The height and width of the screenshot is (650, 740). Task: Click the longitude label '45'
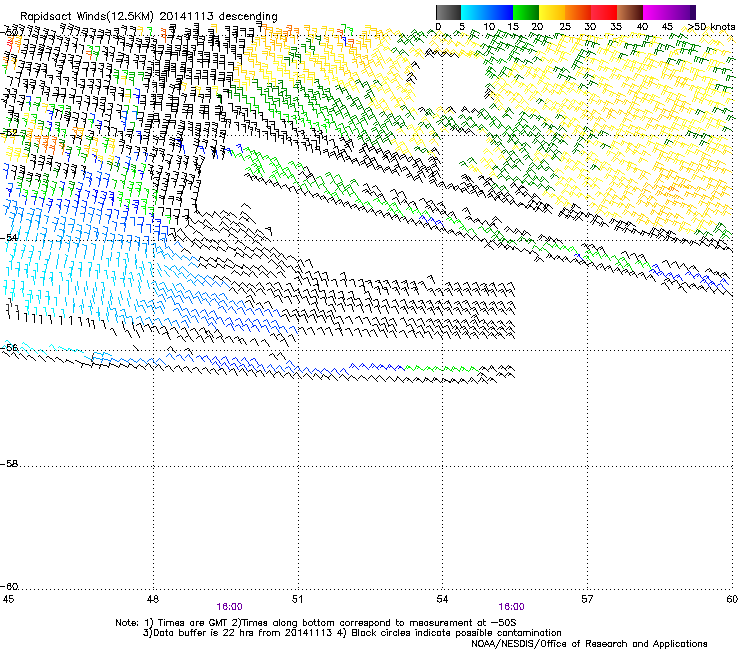(8, 599)
